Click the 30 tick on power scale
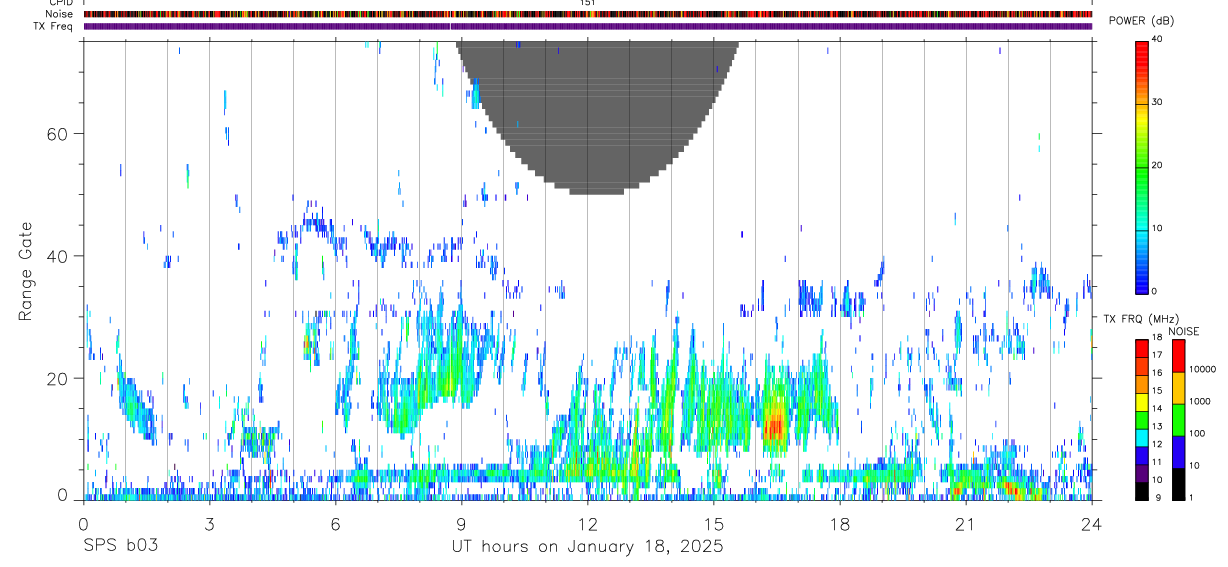The width and height of the screenshot is (1228, 567). pyautogui.click(x=1156, y=103)
